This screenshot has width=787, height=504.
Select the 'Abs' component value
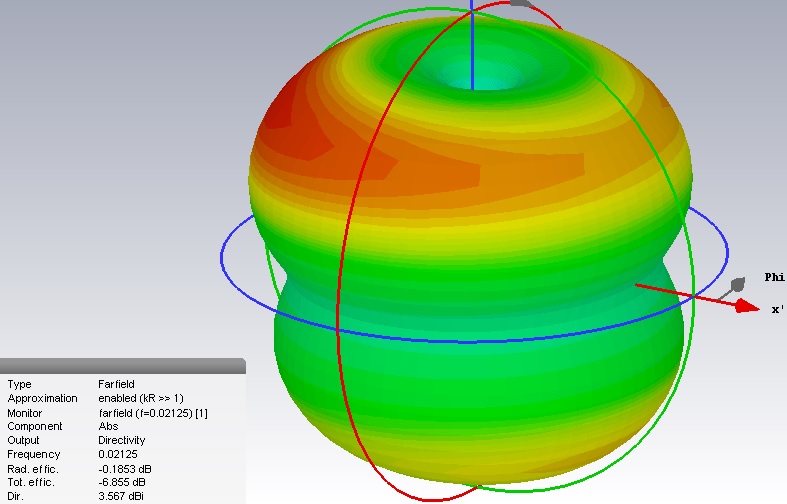(x=108, y=426)
